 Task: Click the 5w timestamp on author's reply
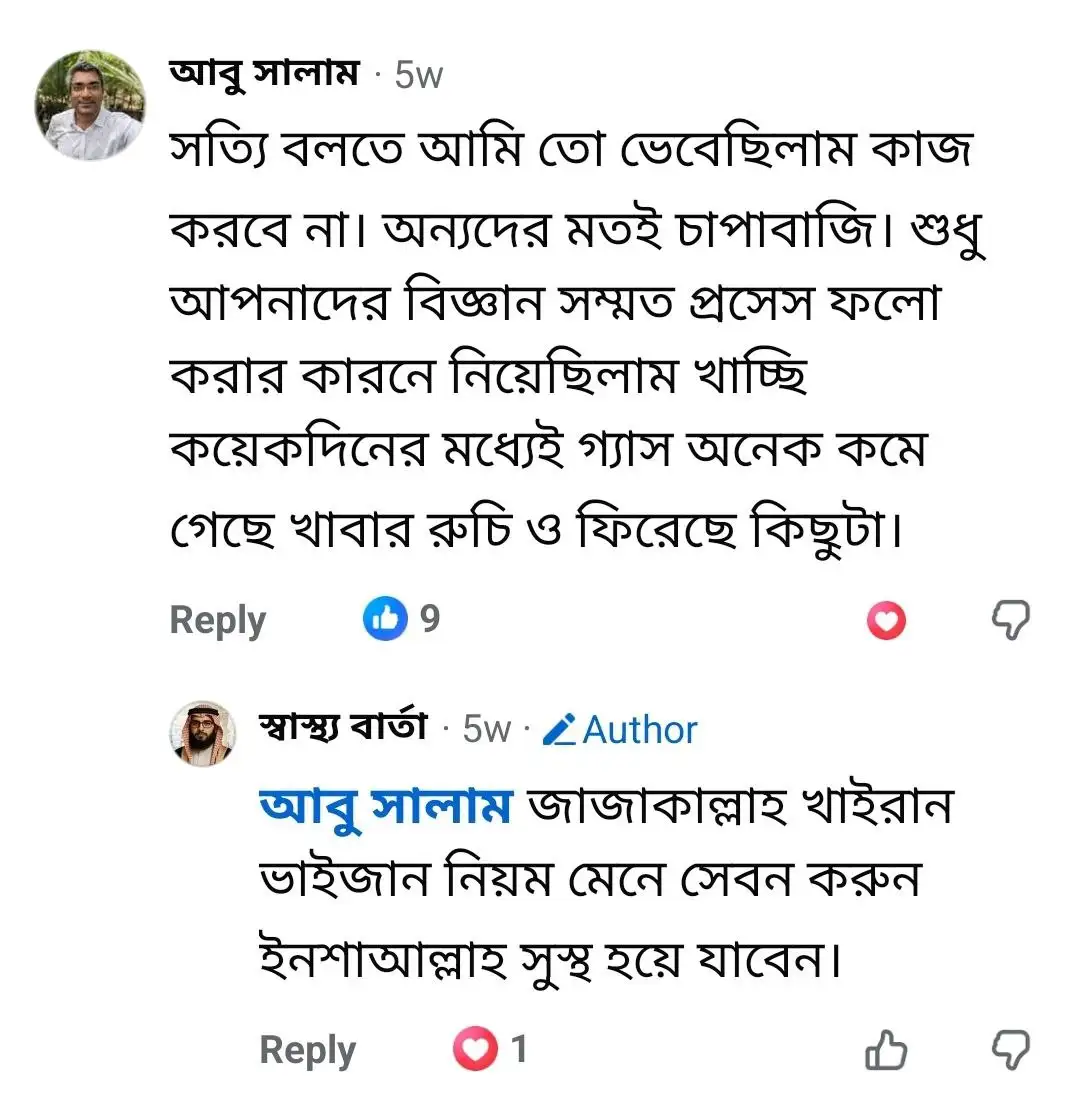(x=487, y=730)
